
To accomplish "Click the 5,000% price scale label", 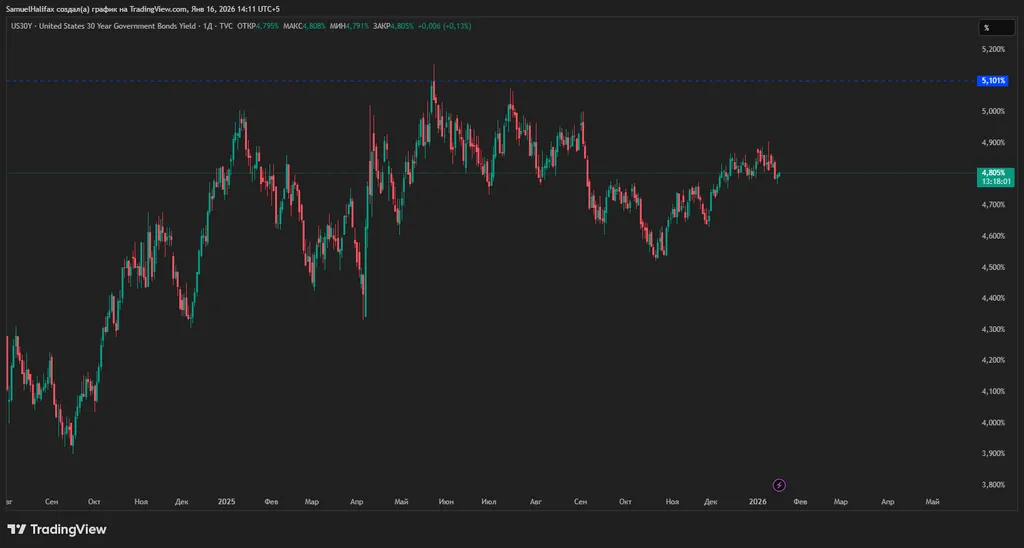I will (992, 111).
